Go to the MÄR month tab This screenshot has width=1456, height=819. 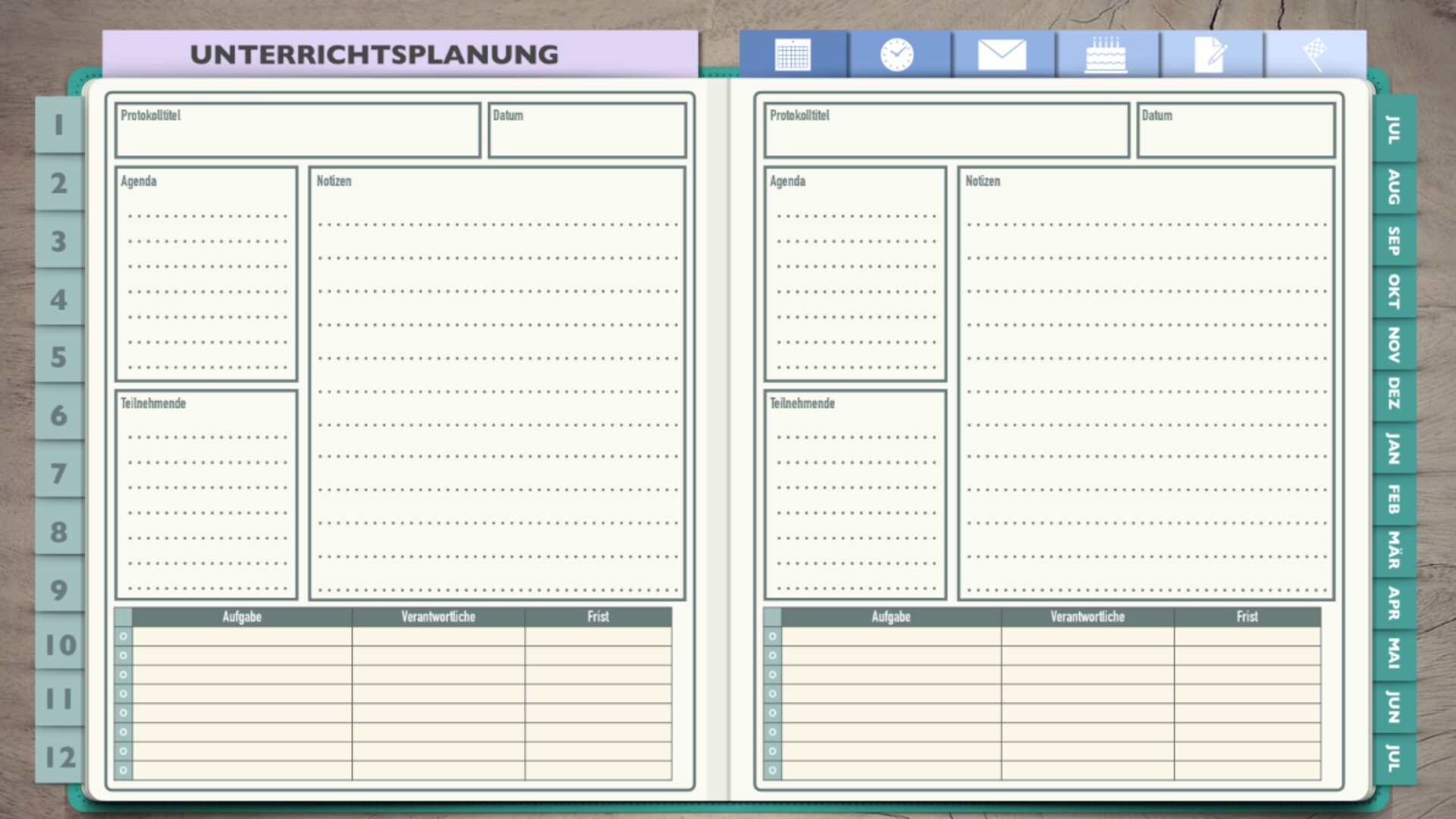point(1394,551)
